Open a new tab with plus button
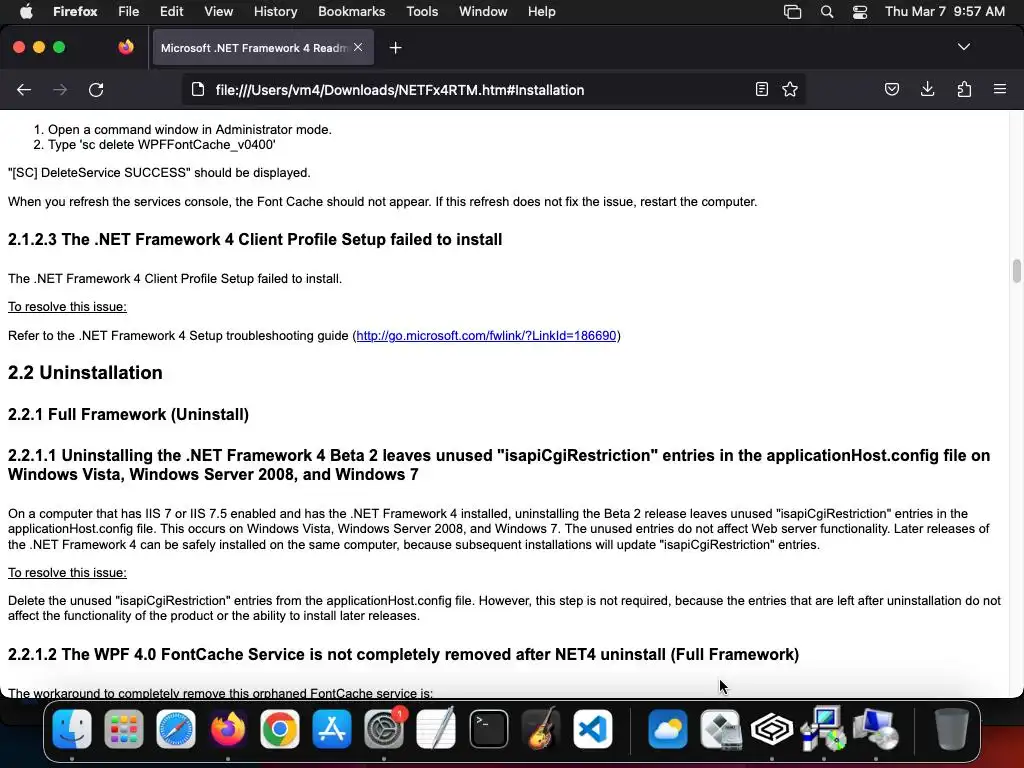The width and height of the screenshot is (1024, 768). point(395,48)
